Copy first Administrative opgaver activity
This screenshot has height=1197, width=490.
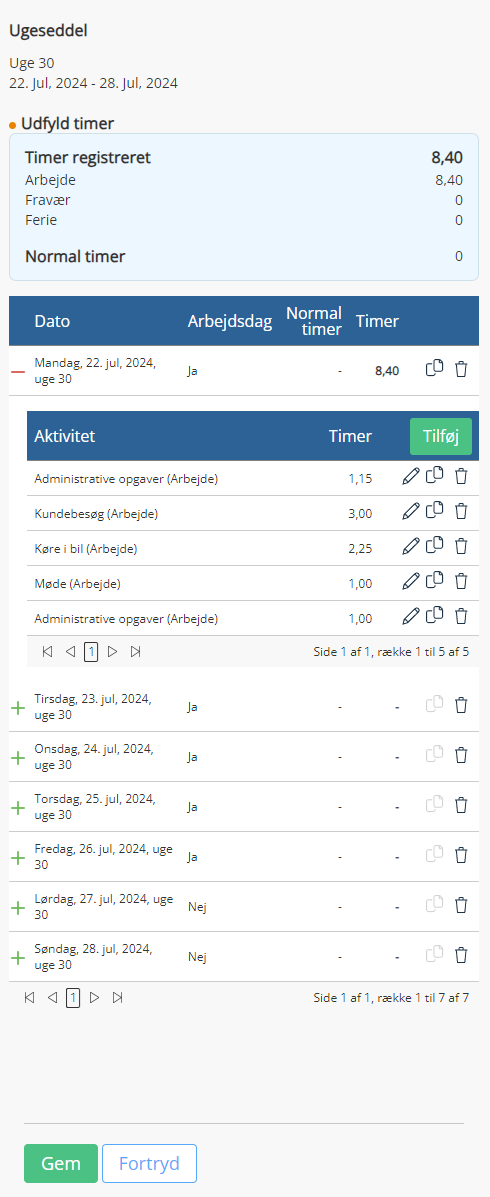click(x=434, y=476)
